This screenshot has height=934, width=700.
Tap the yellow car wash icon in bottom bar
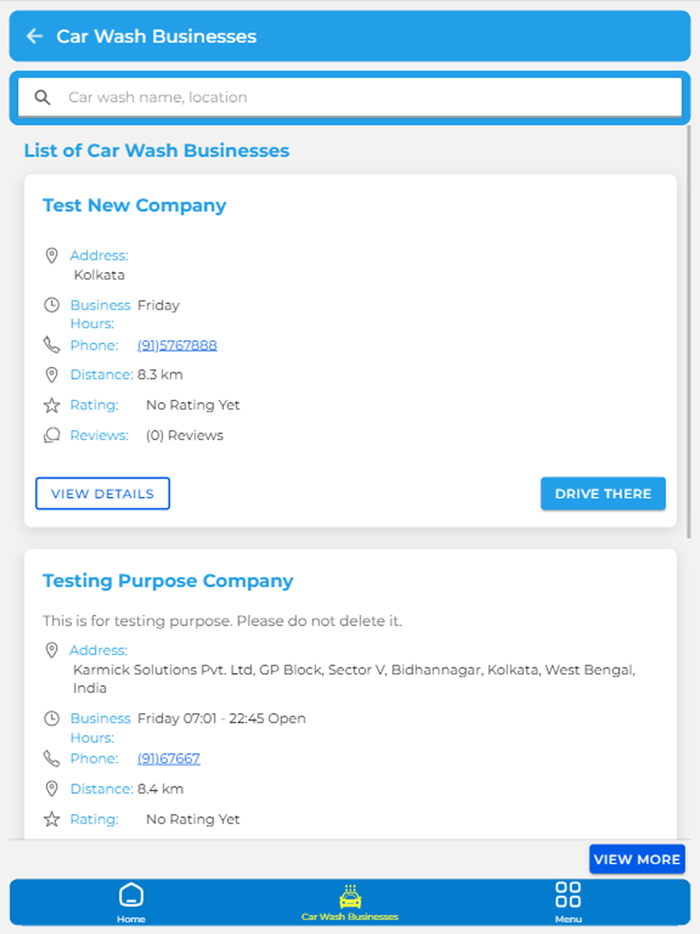(x=350, y=895)
